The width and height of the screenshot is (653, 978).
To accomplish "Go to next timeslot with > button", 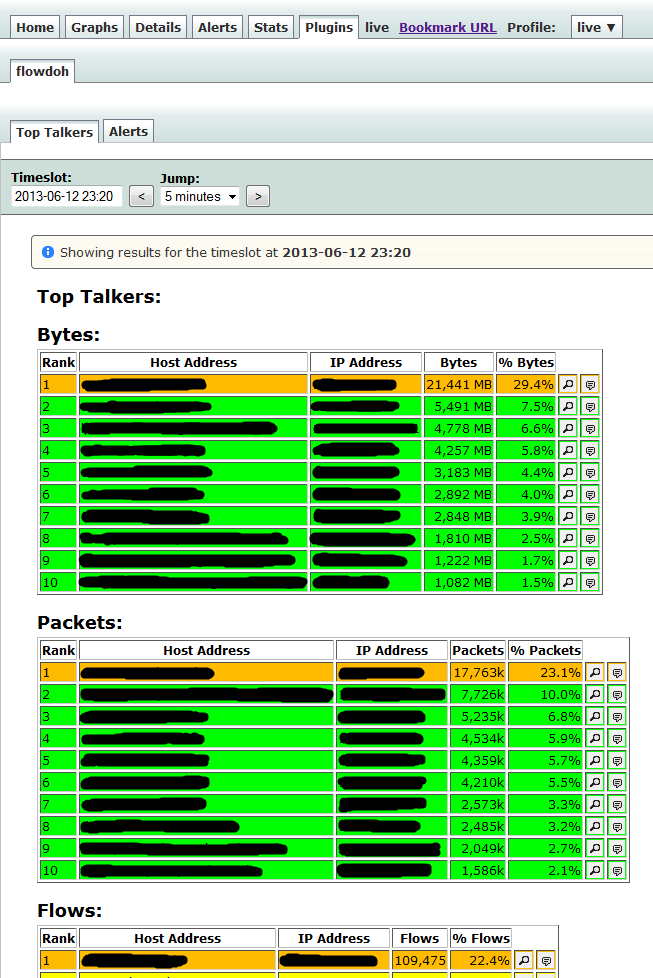I will pyautogui.click(x=258, y=196).
